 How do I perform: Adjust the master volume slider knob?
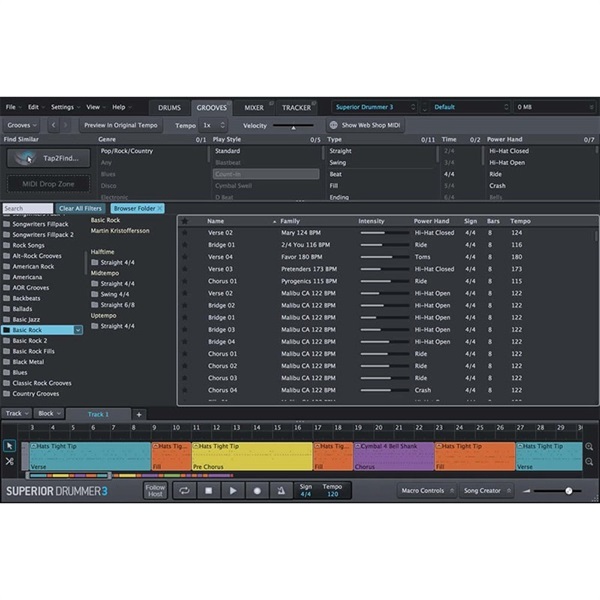[x=569, y=491]
